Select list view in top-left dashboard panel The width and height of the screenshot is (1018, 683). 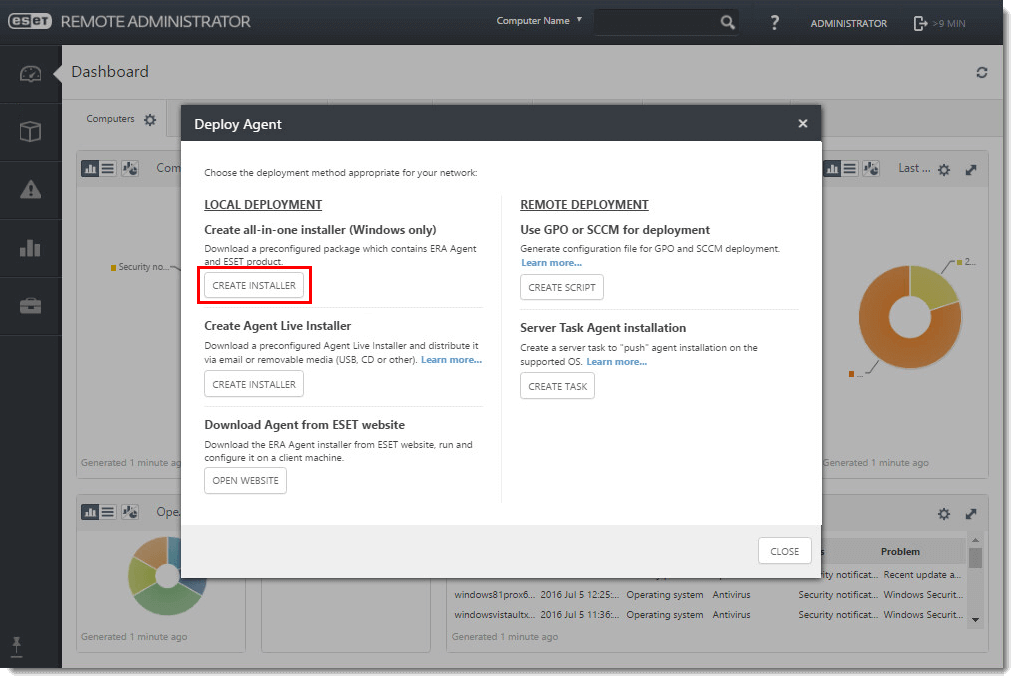tap(108, 169)
